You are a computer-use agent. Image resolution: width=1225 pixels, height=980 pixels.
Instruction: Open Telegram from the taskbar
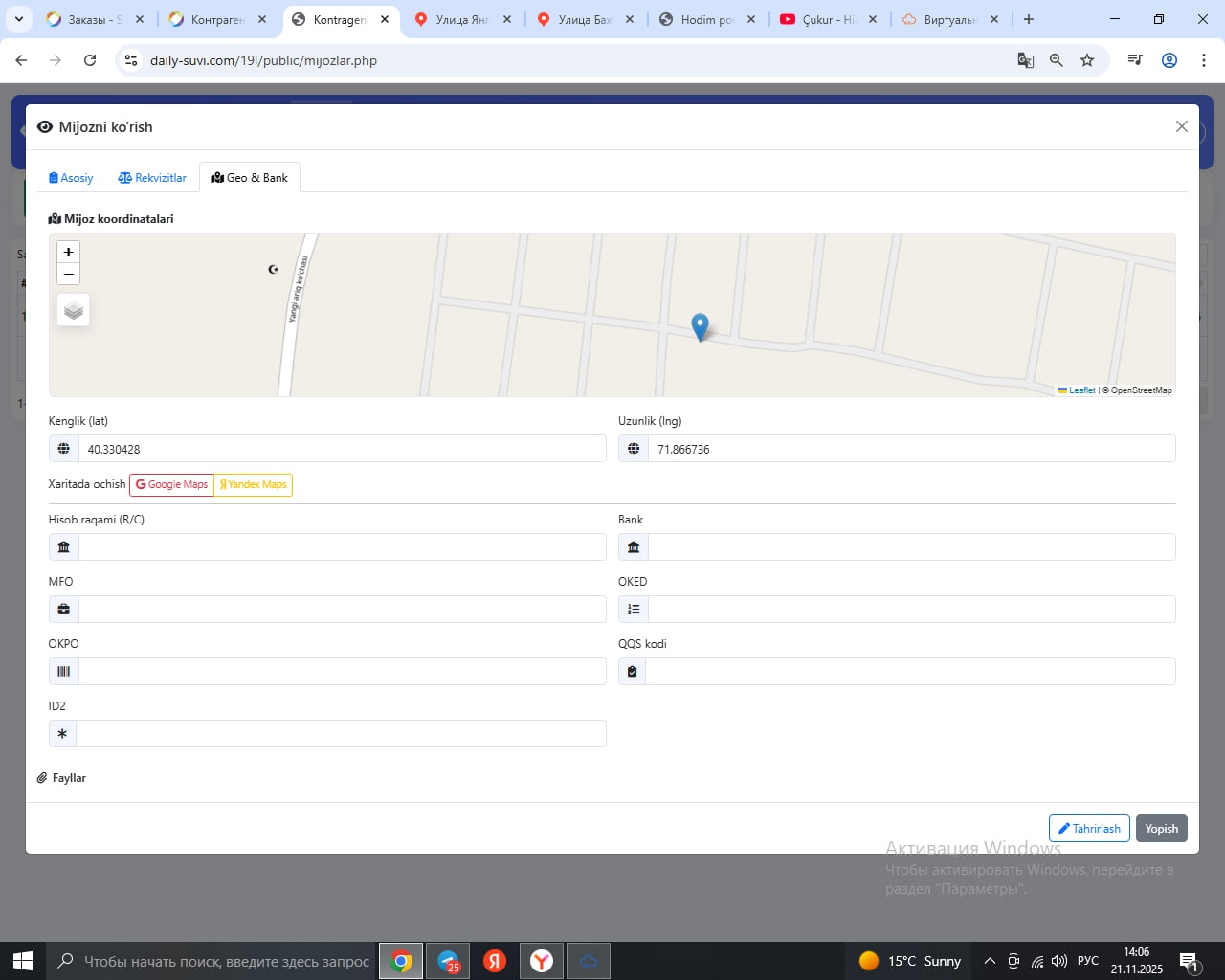pyautogui.click(x=448, y=961)
